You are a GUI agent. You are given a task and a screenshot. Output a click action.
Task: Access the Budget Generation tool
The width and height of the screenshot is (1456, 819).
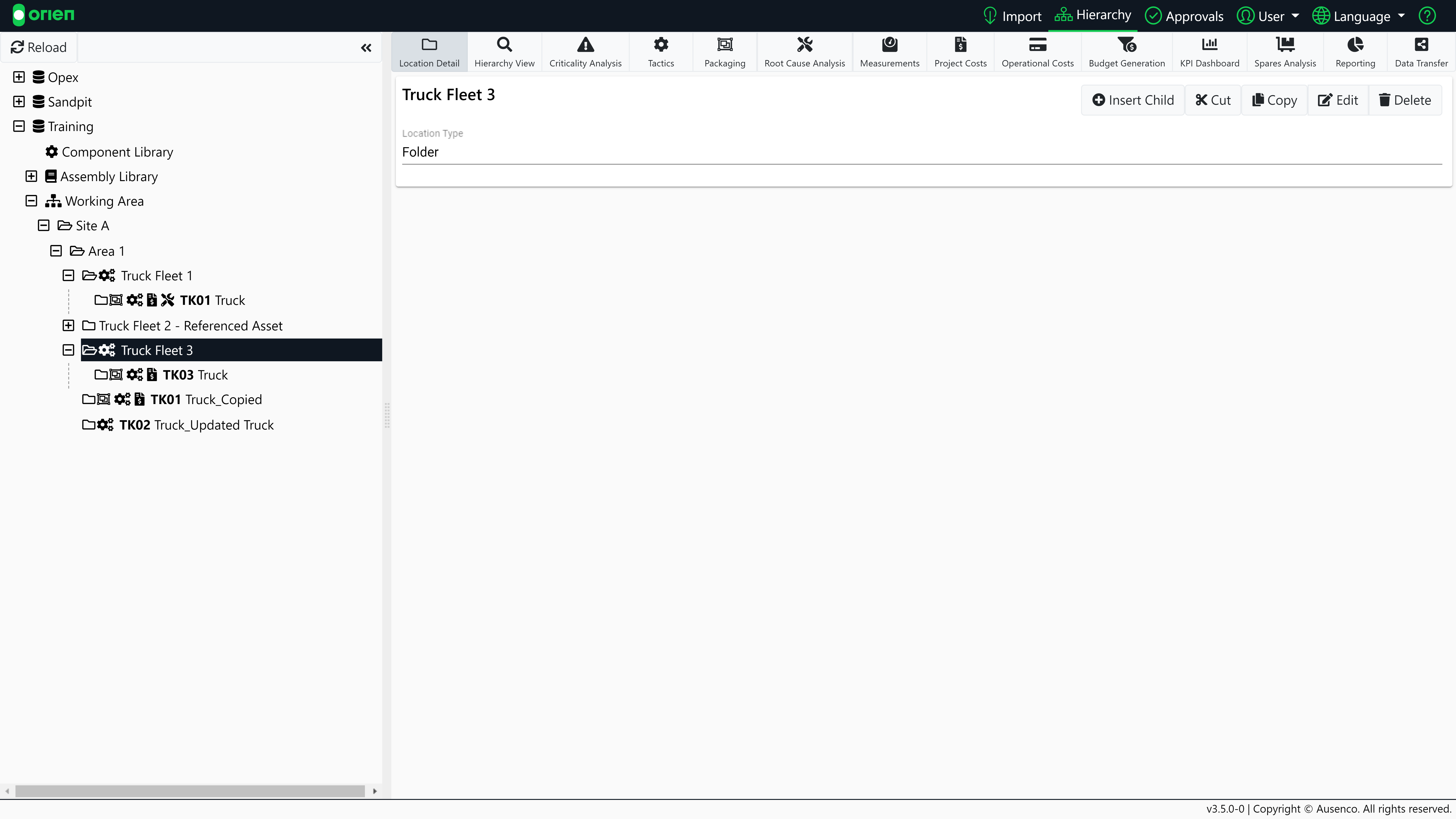[x=1127, y=52]
